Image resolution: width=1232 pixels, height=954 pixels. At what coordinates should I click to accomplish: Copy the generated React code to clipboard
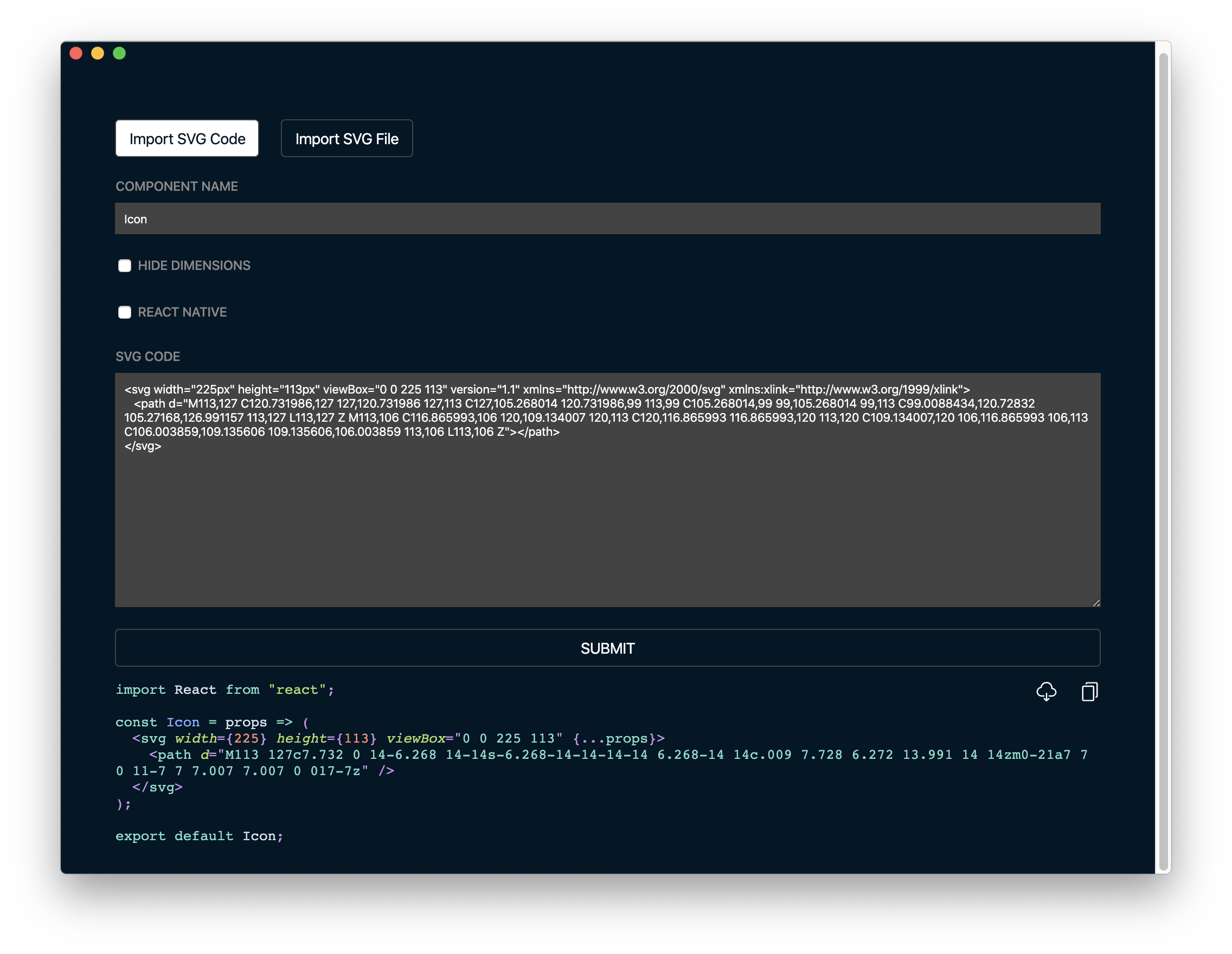(x=1089, y=692)
